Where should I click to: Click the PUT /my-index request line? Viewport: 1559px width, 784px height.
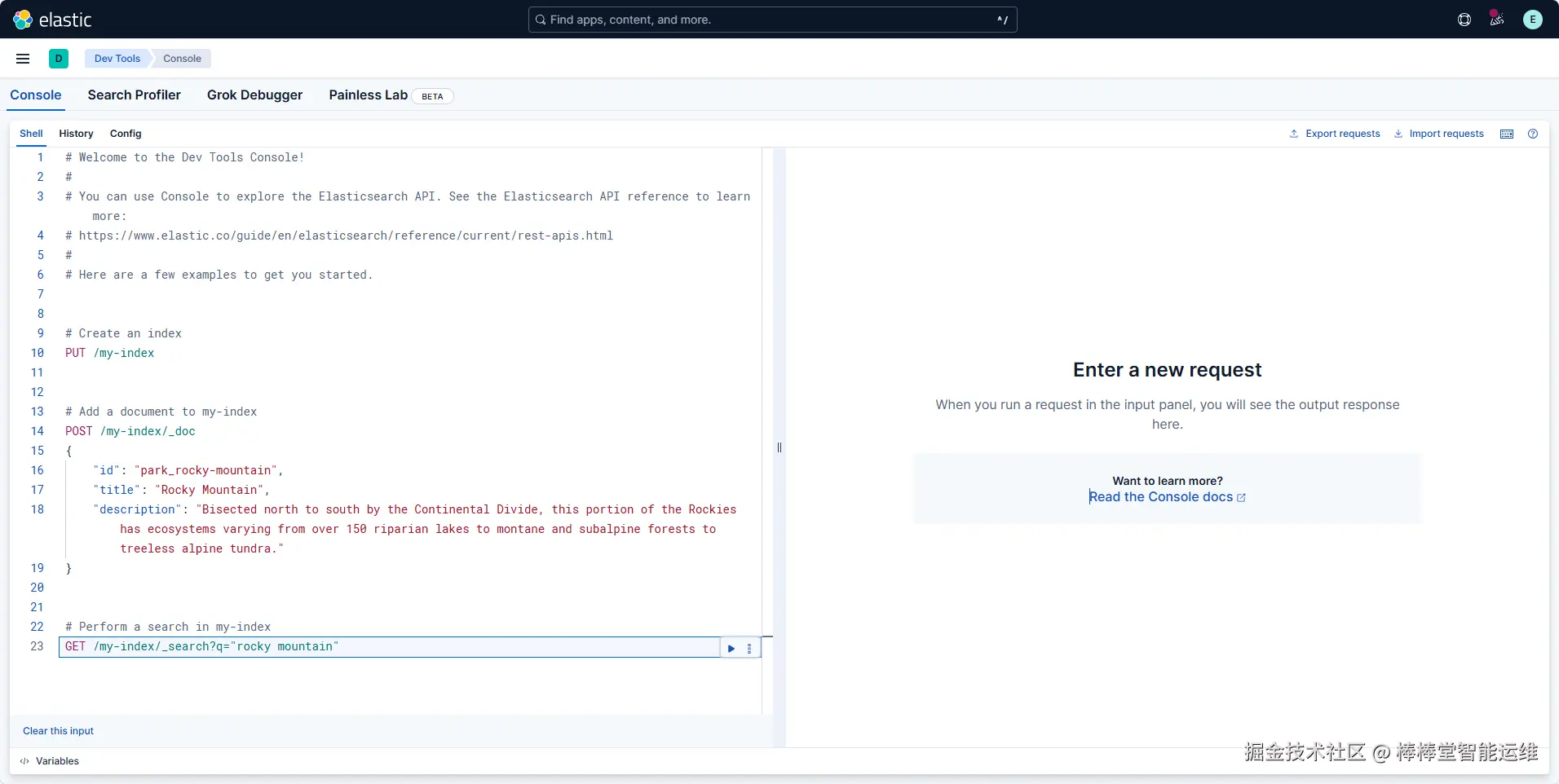pyautogui.click(x=110, y=353)
